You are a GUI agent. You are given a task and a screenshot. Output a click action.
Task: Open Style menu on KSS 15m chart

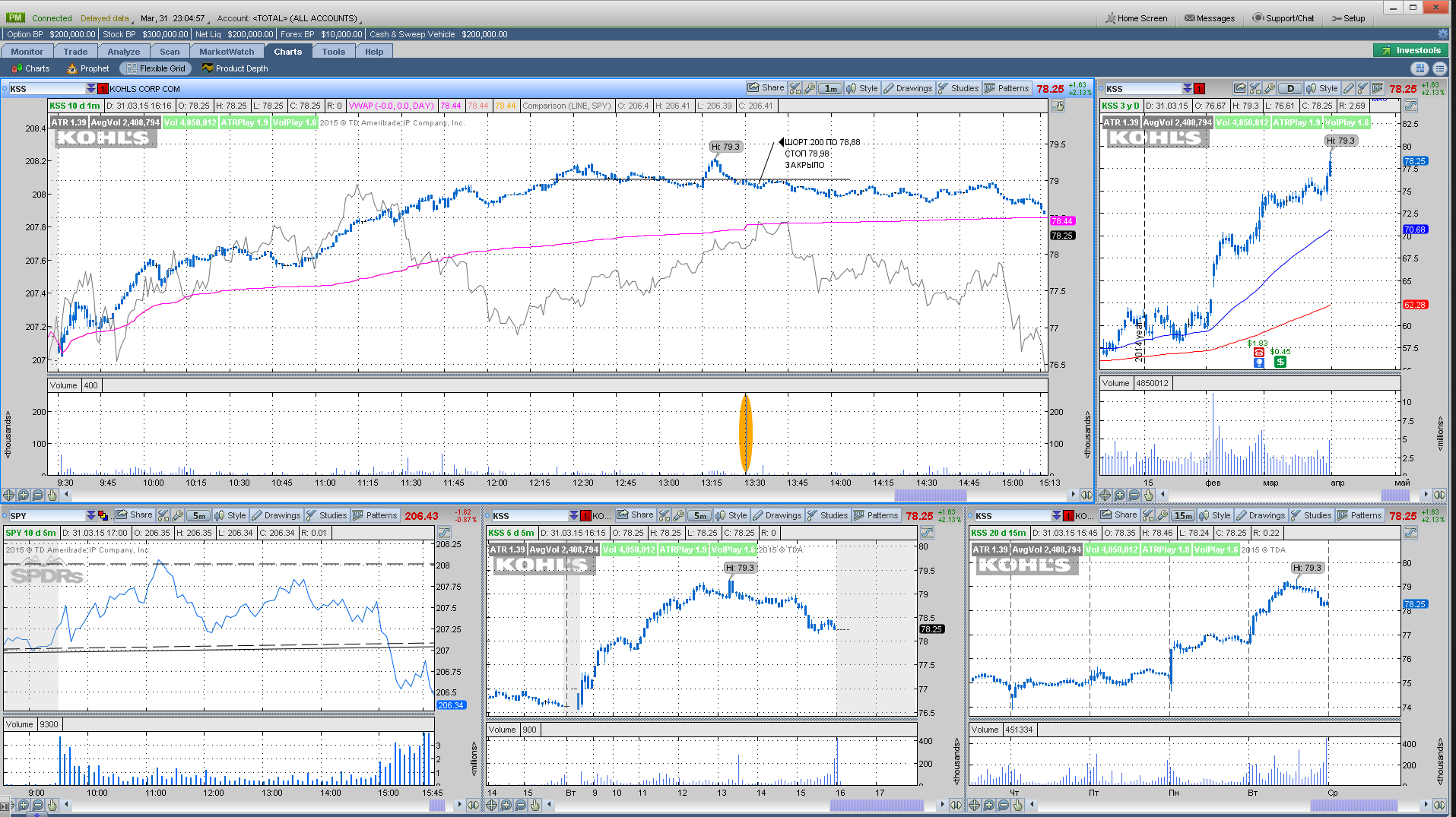[x=1215, y=515]
